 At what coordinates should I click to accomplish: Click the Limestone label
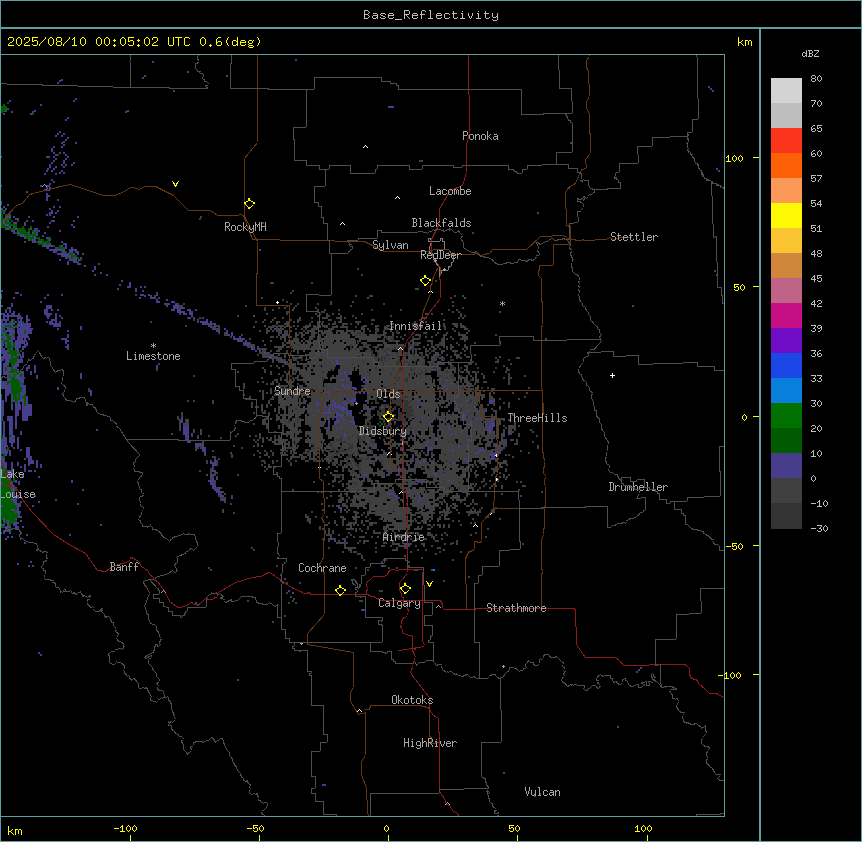point(153,356)
